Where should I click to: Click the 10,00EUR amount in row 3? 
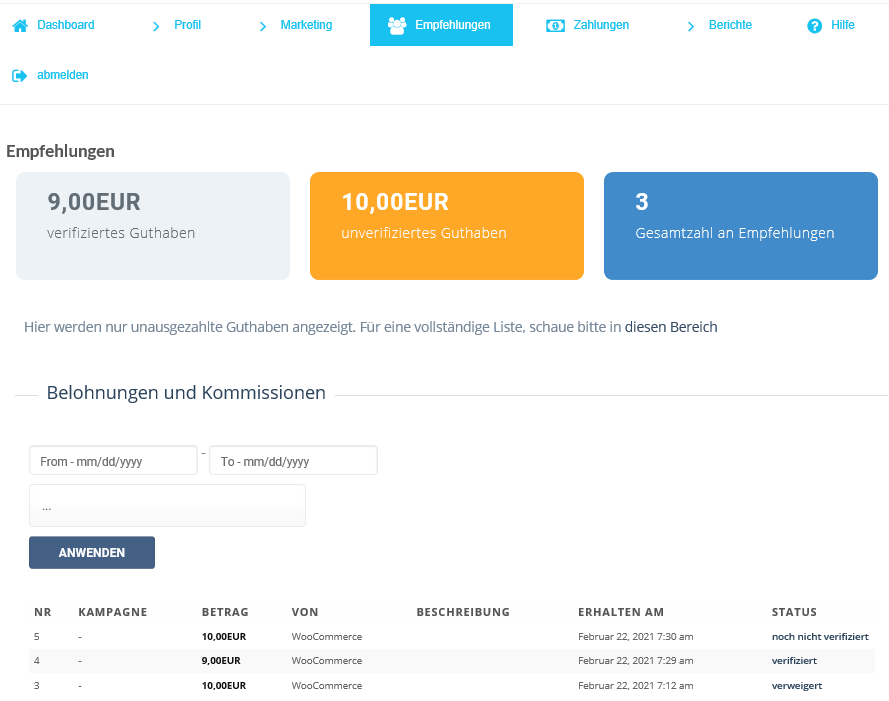coord(224,686)
